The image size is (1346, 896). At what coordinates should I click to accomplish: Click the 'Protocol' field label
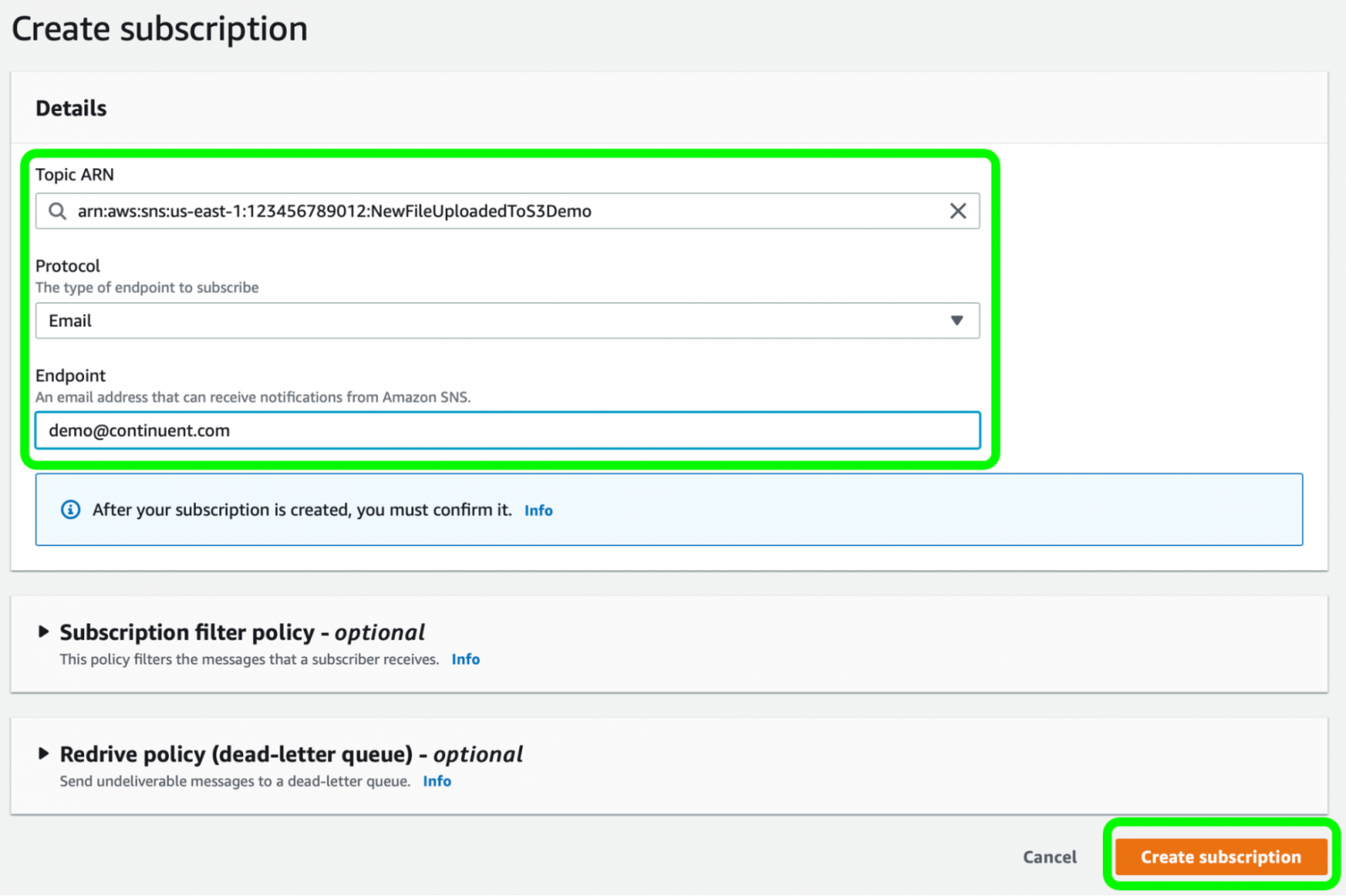(x=67, y=266)
